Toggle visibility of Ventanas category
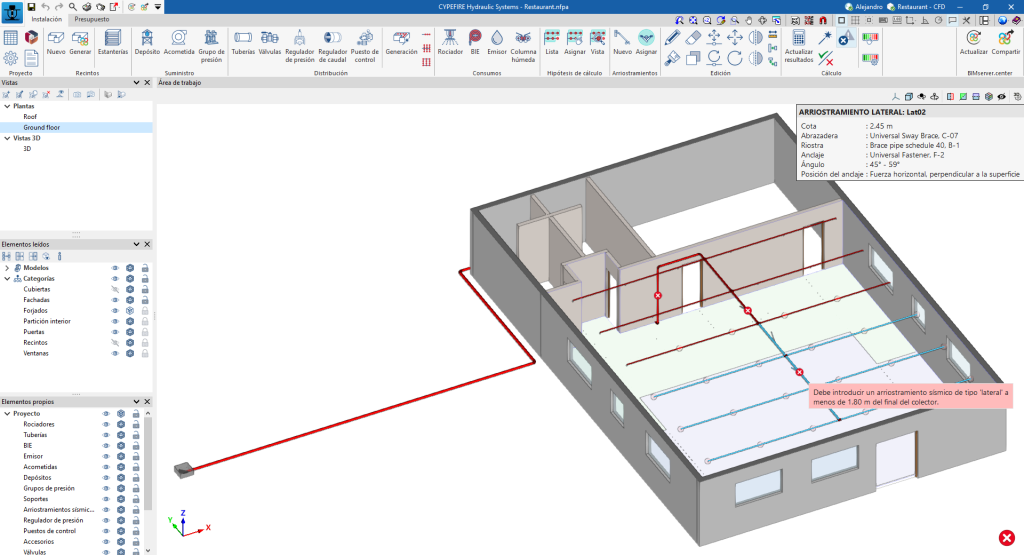Screen dimensions: 1024x555 115,353
